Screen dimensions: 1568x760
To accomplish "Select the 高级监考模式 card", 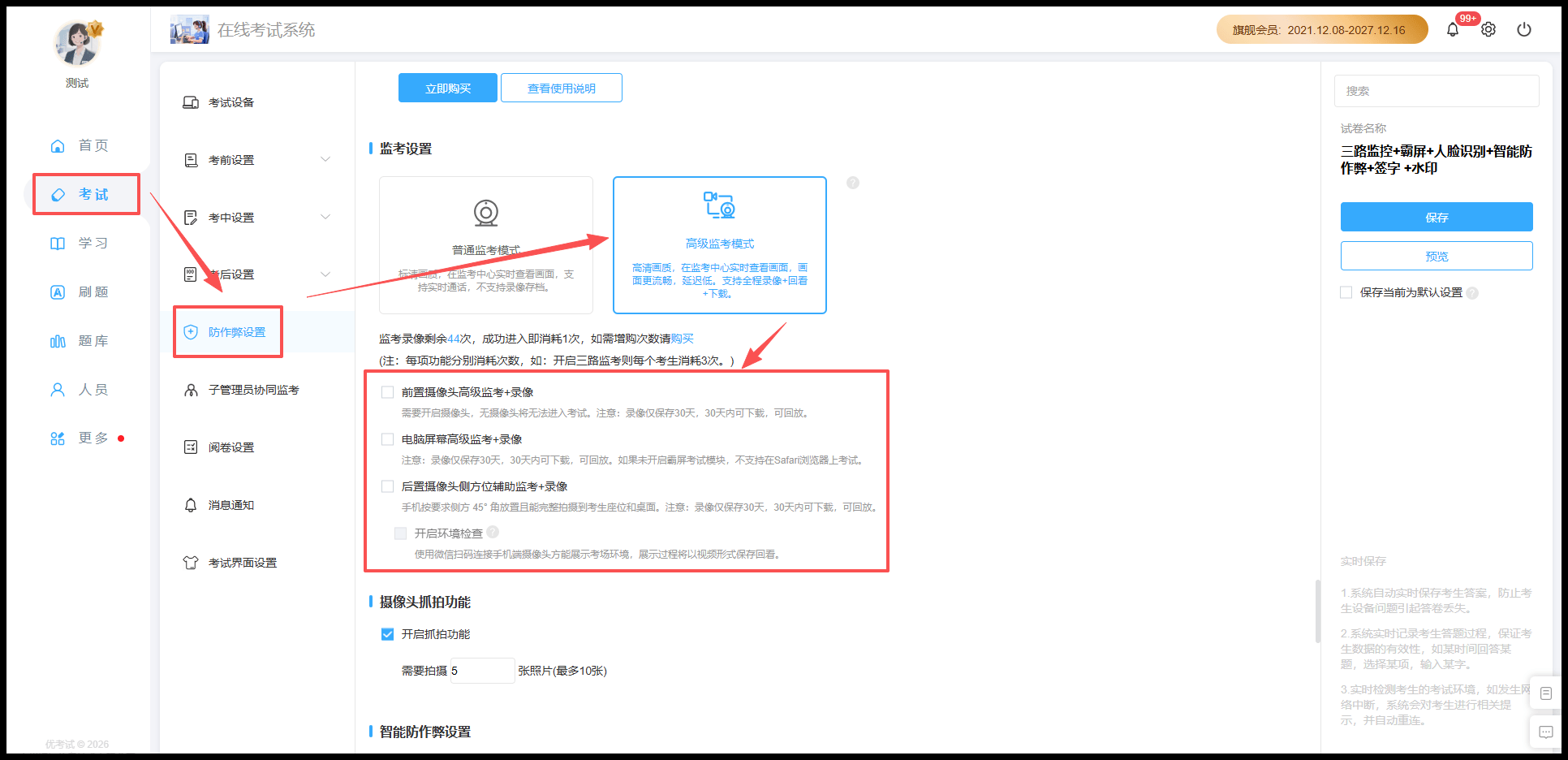I will [720, 245].
